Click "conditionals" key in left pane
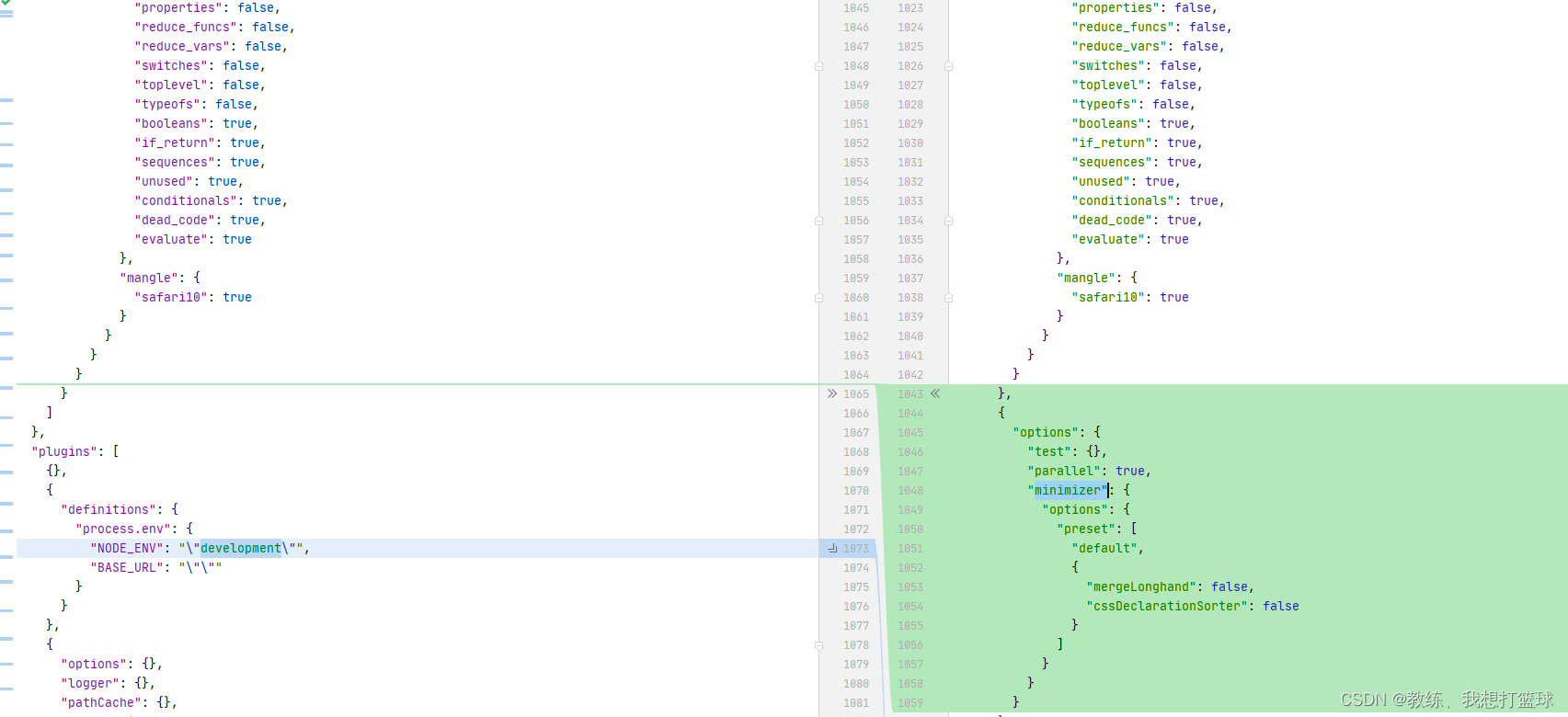1568x717 pixels. coord(186,200)
